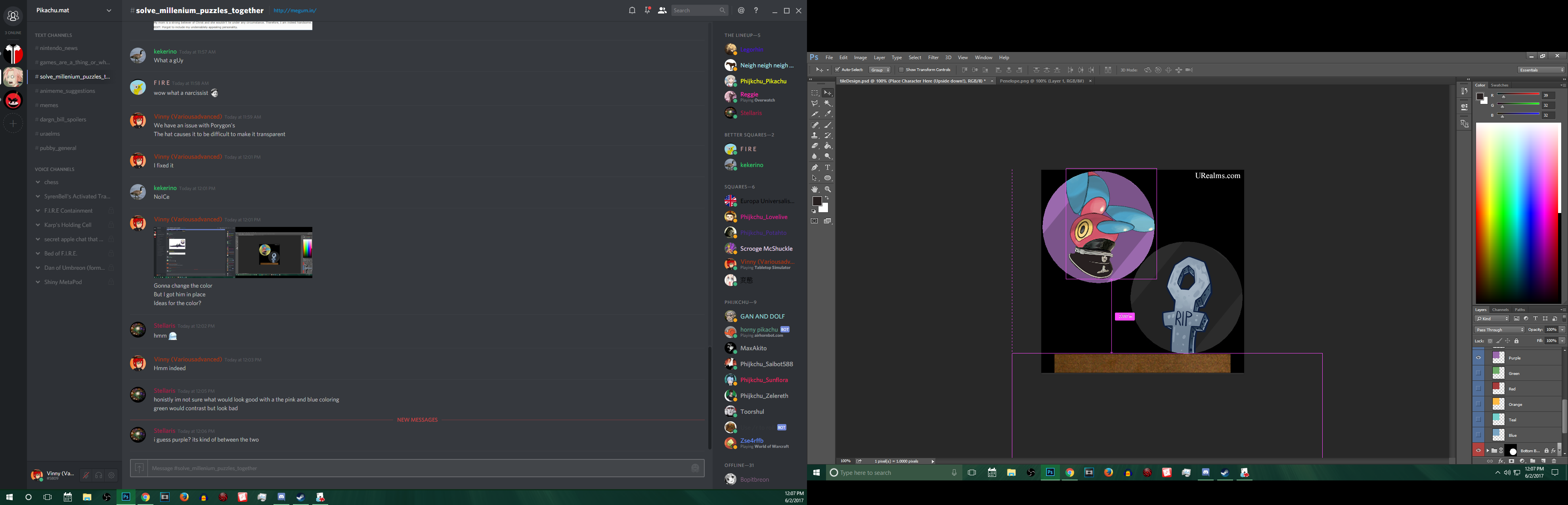Click the Discord message input field
Image resolution: width=1568 pixels, height=505 pixels.
pyautogui.click(x=417, y=468)
